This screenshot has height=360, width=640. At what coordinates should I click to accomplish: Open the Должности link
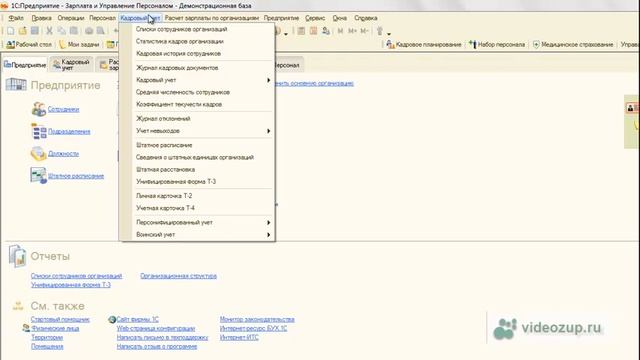63,154
